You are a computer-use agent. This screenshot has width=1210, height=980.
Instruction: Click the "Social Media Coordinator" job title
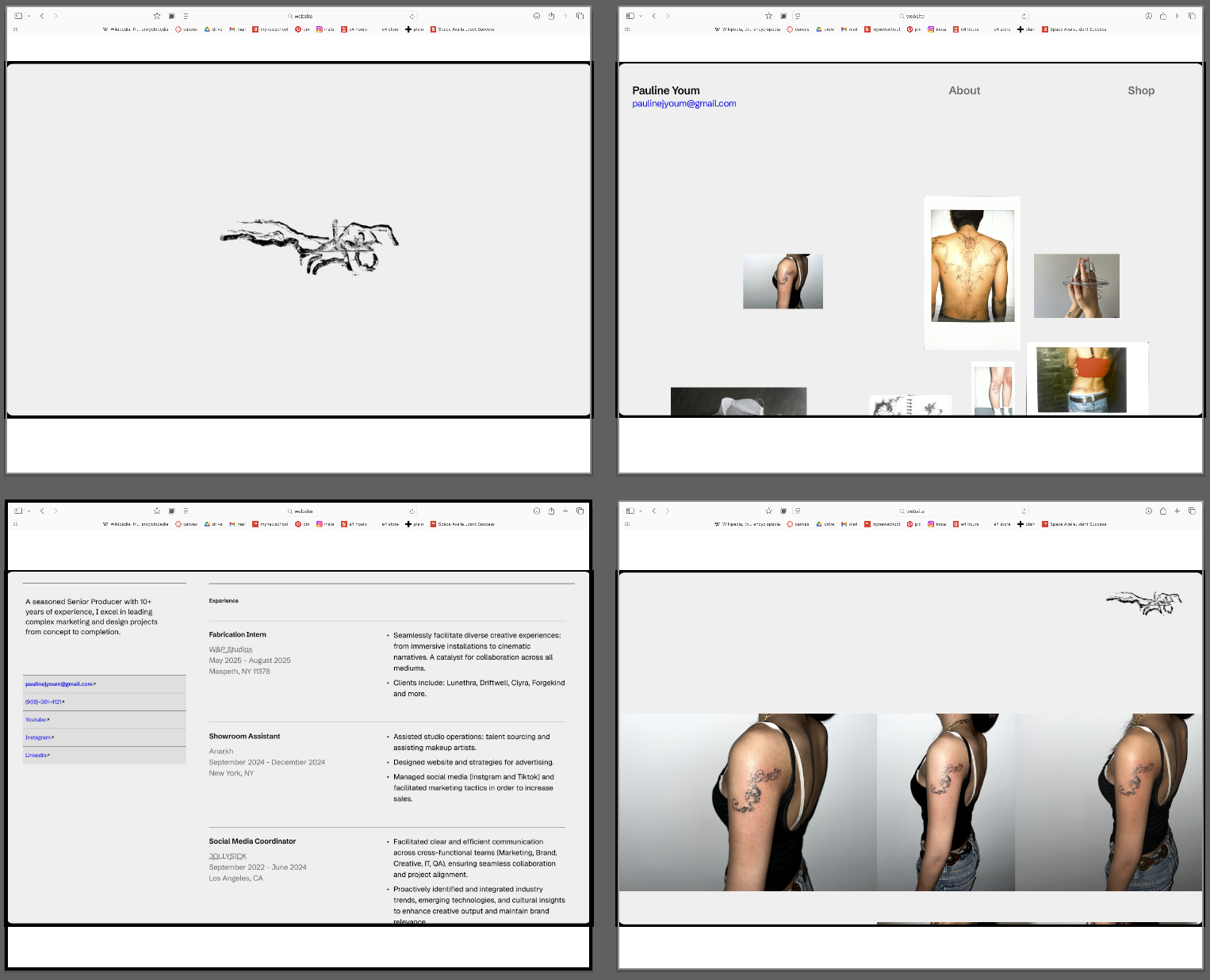(252, 841)
